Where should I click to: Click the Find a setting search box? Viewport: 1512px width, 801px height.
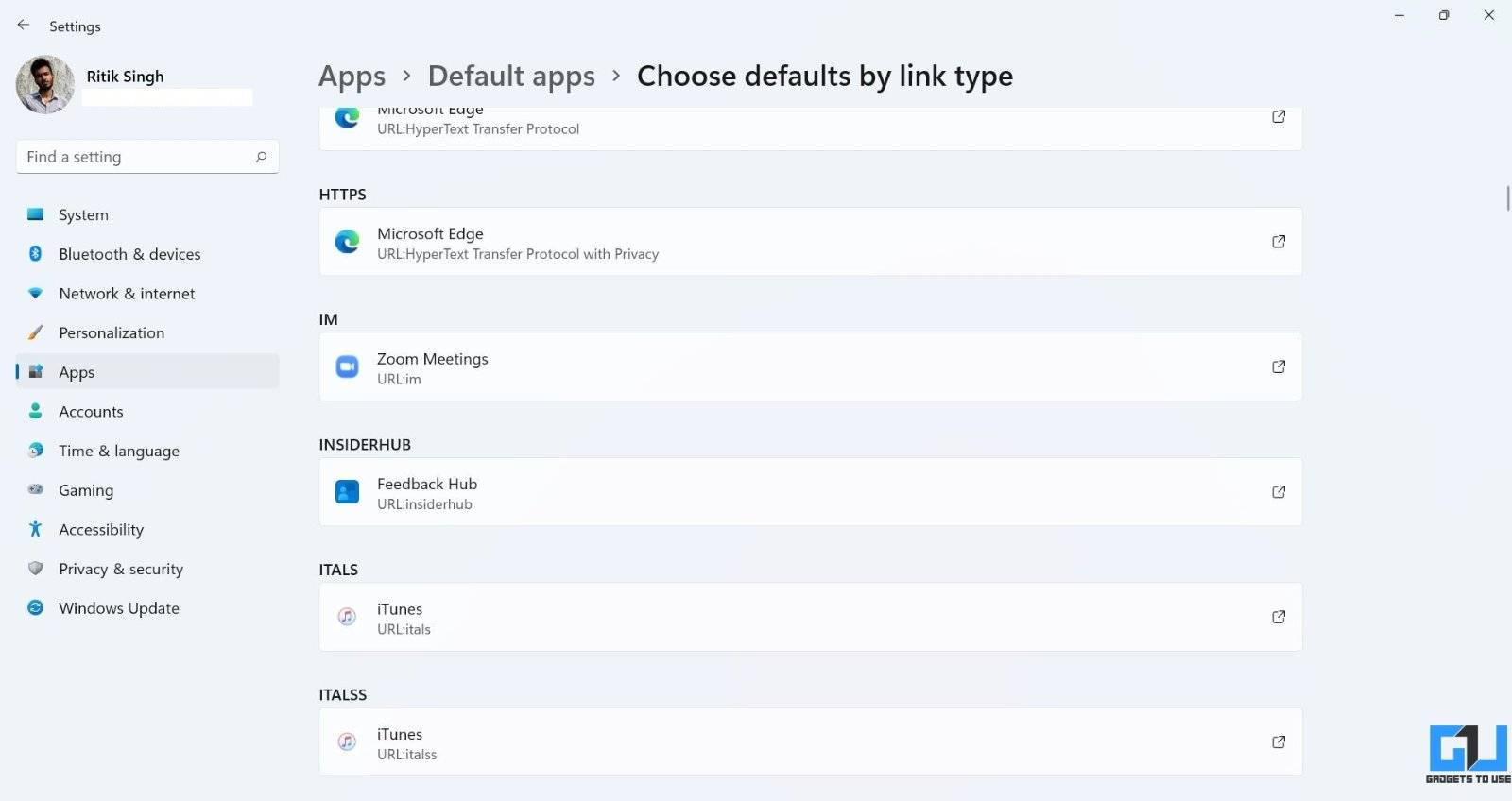click(x=147, y=157)
